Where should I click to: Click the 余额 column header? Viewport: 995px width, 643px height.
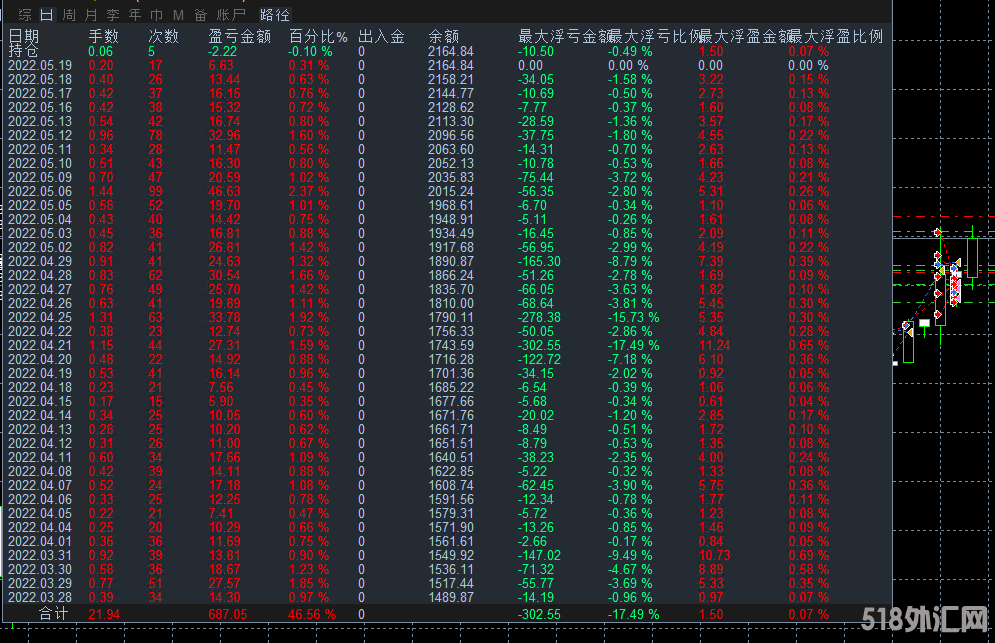(x=444, y=36)
